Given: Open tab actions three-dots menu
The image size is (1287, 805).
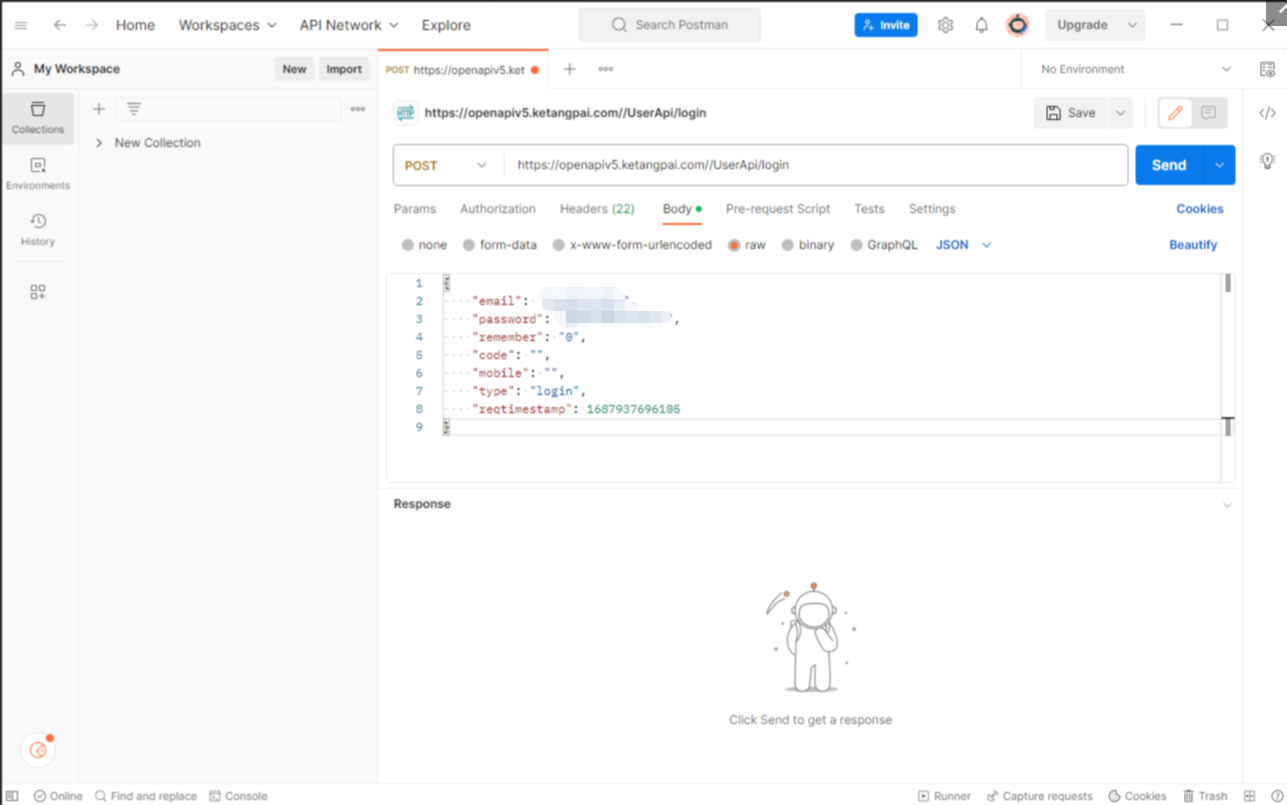Looking at the screenshot, I should (x=606, y=69).
